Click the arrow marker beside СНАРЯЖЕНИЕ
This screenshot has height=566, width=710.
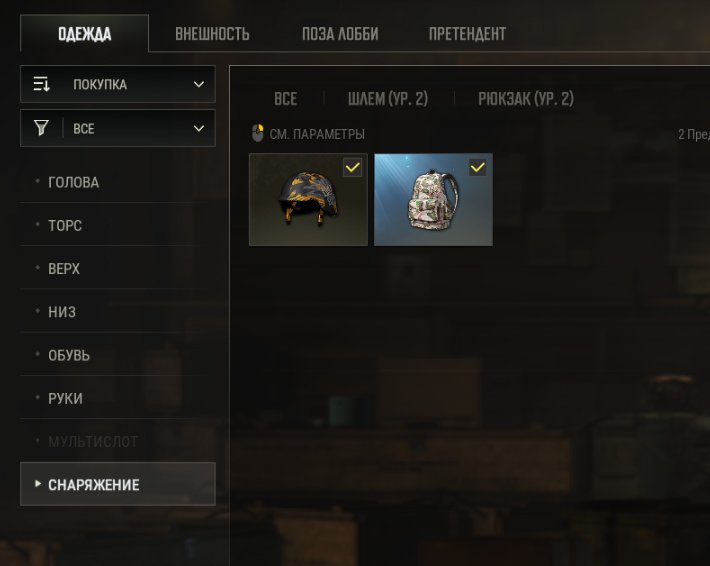38,484
